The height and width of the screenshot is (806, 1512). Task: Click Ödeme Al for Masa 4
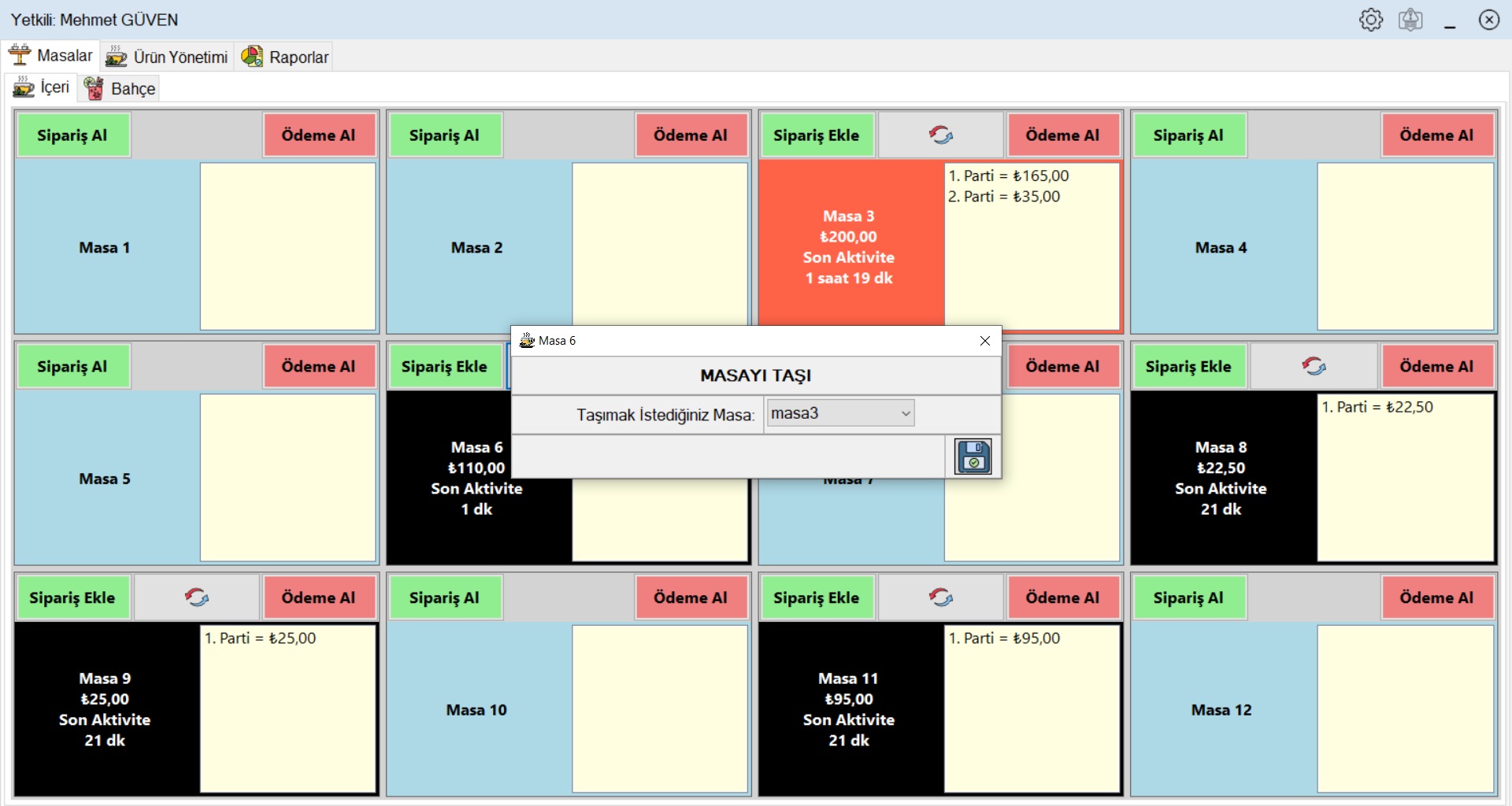tap(1436, 135)
